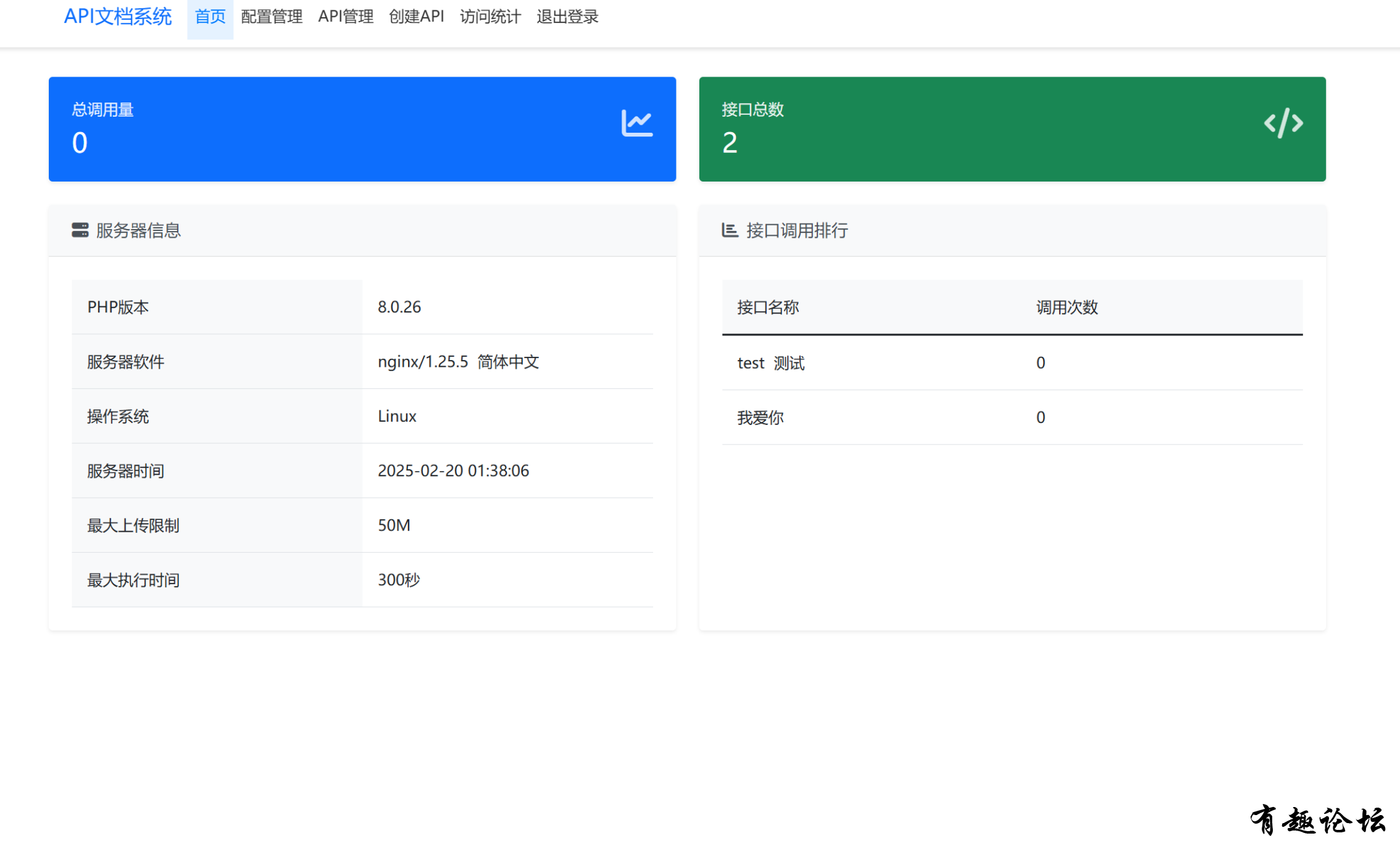This screenshot has height=841, width=1400.
Task: Click the 服务器信息 panel header text
Action: click(x=138, y=230)
